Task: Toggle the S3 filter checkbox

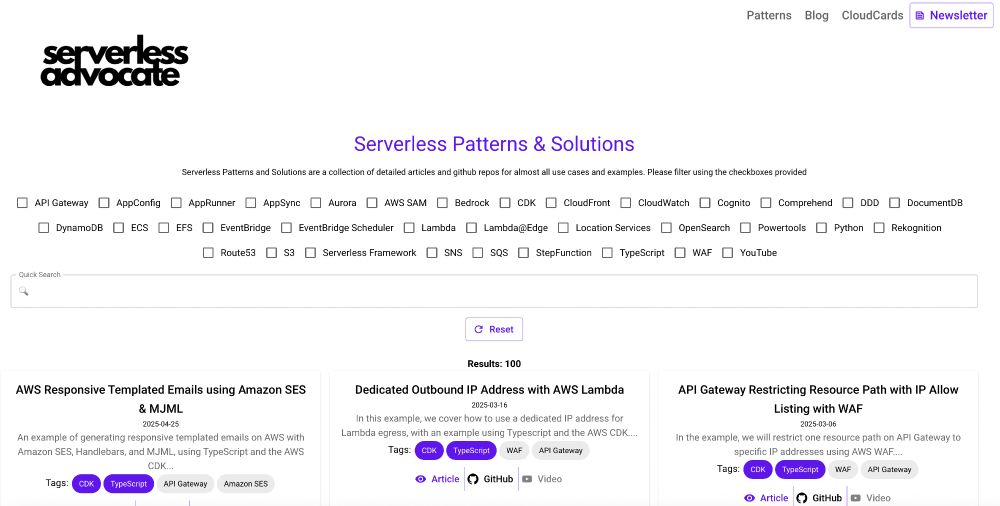Action: point(272,252)
